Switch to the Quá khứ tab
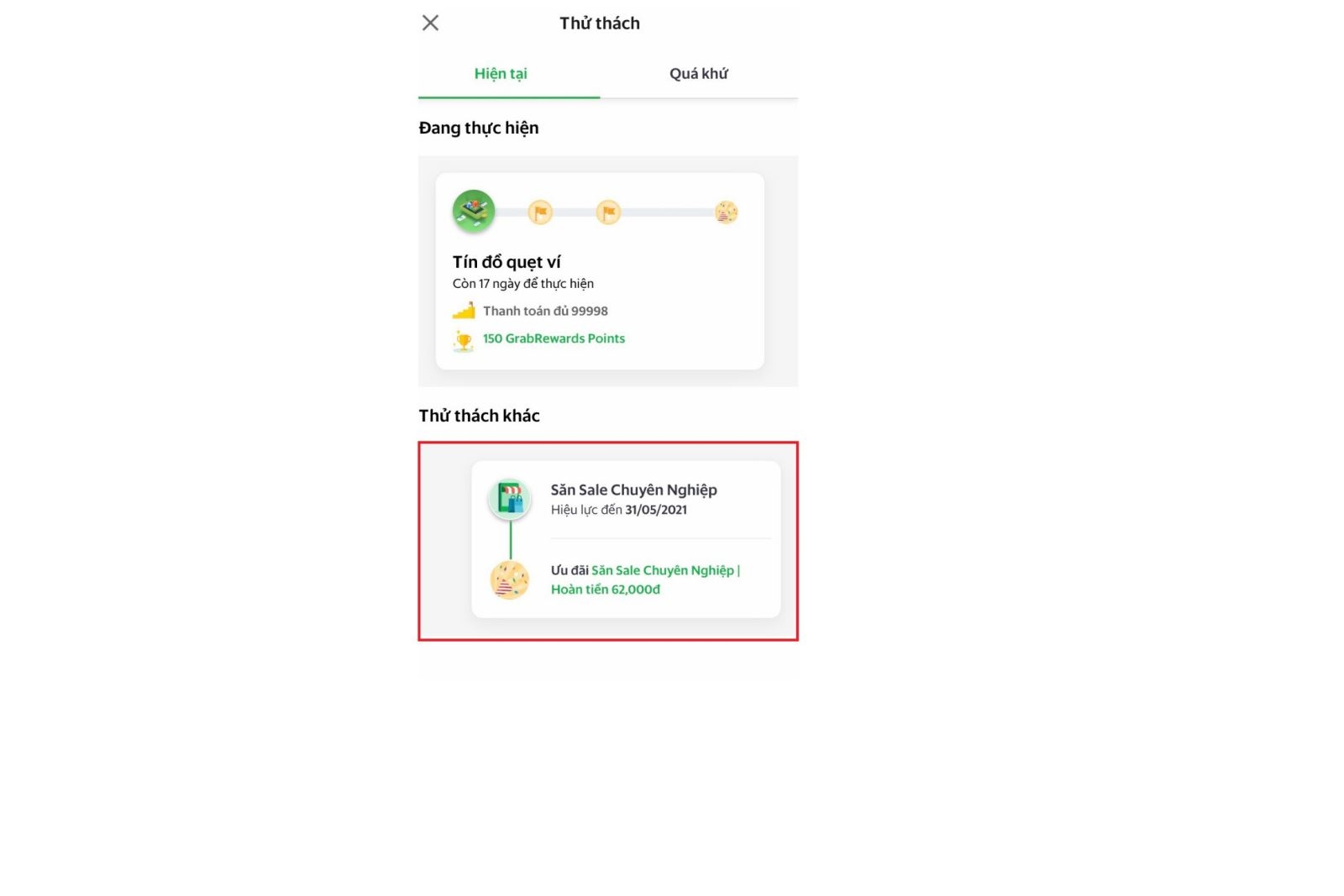 coord(699,74)
